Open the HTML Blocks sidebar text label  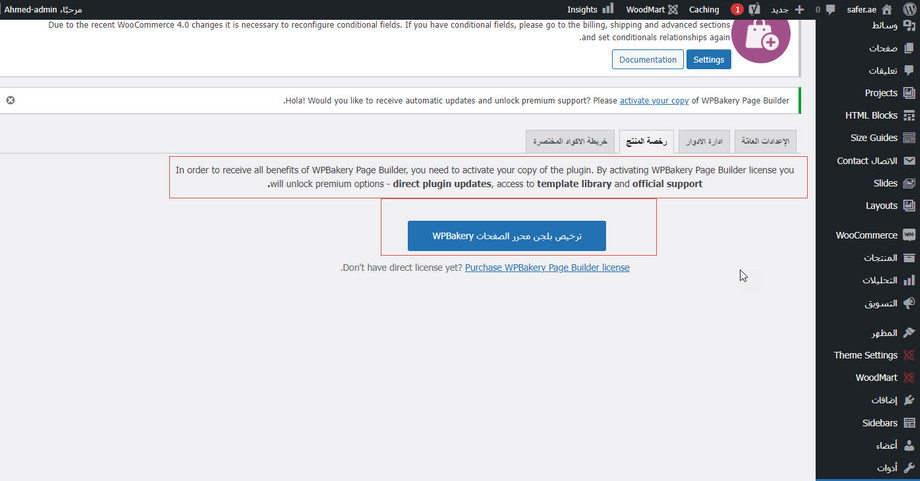(871, 116)
